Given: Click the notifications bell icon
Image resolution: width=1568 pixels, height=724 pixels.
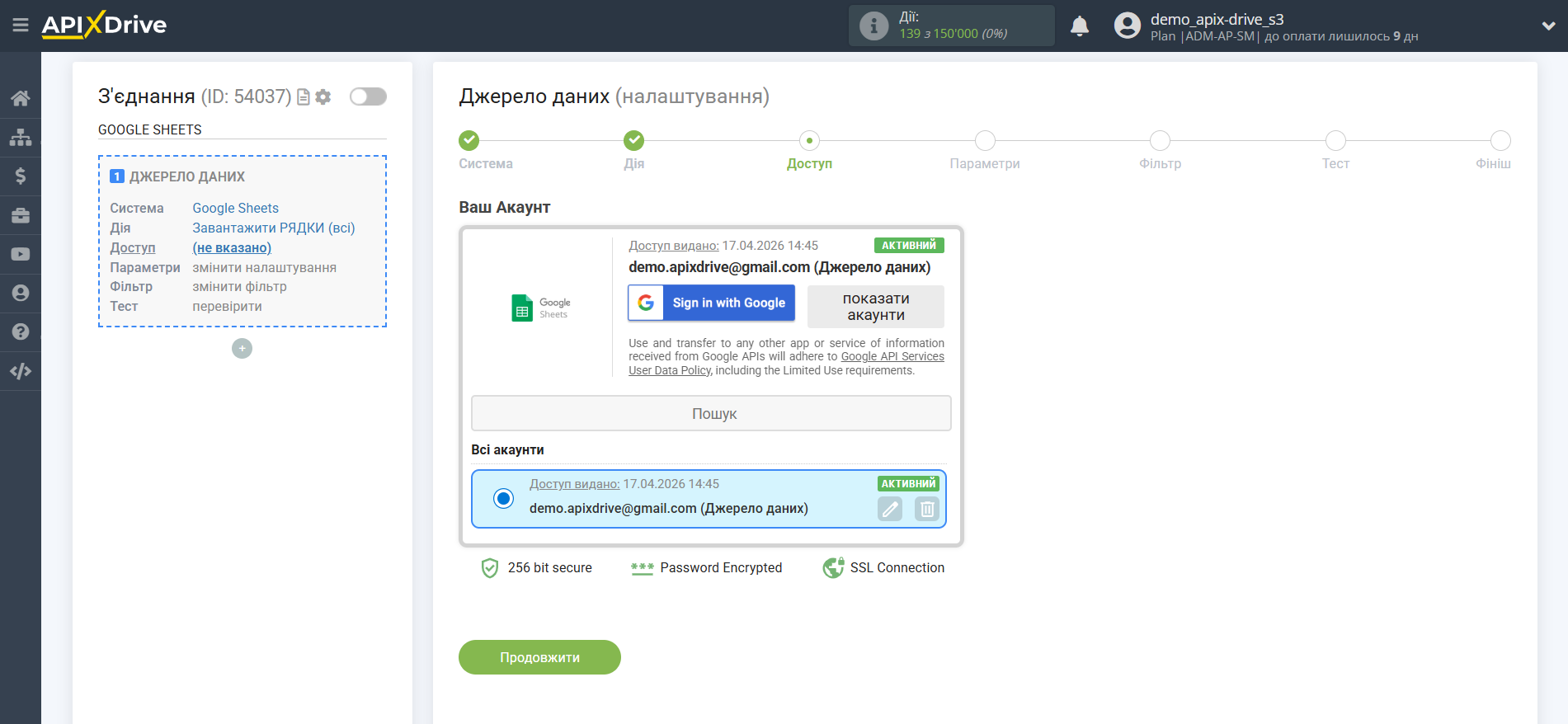Looking at the screenshot, I should click(1080, 26).
